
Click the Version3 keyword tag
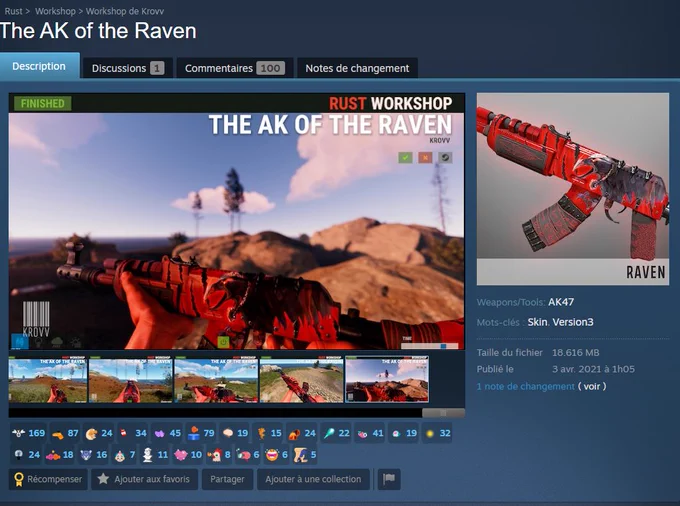[573, 322]
